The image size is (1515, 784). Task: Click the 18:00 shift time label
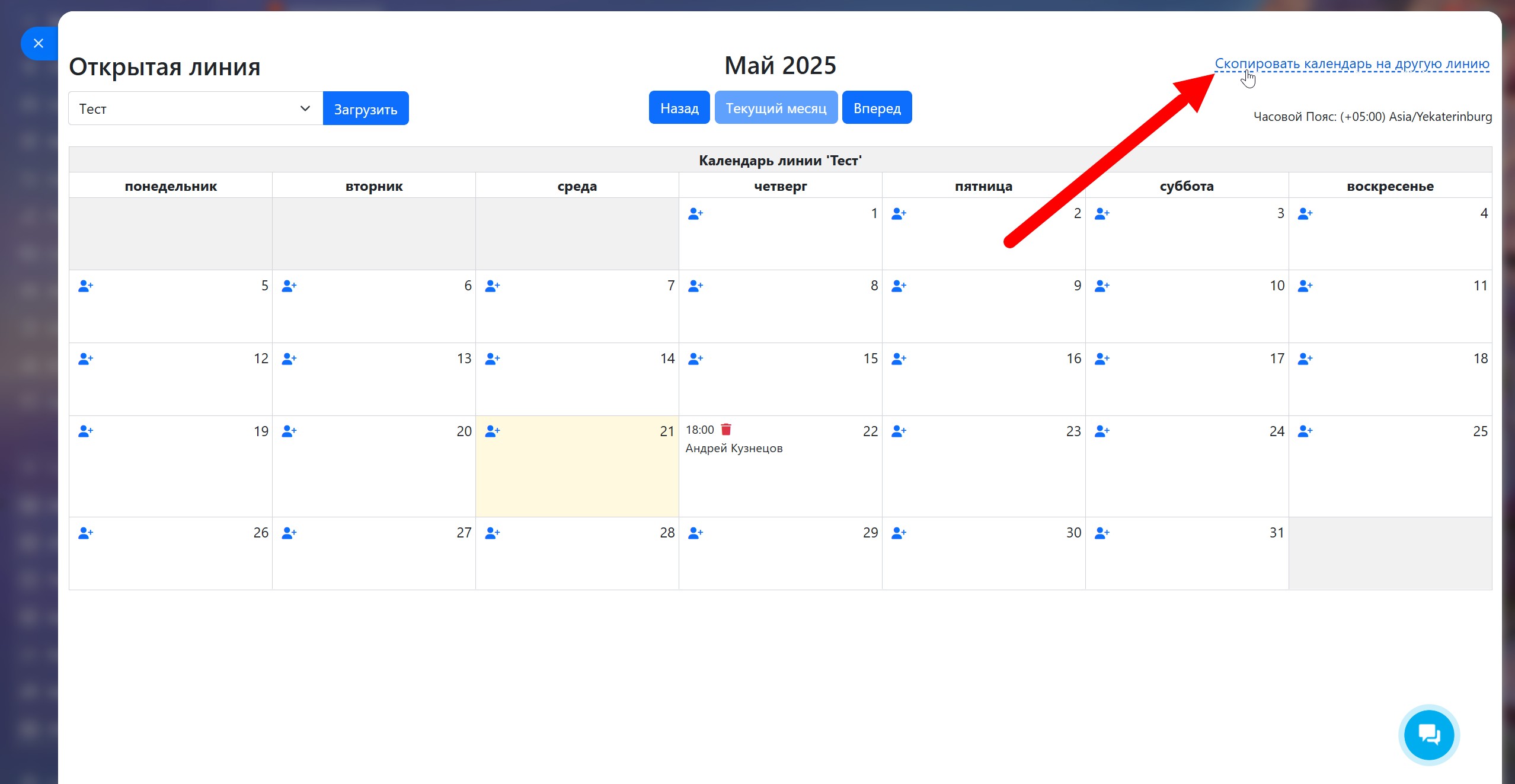pyautogui.click(x=699, y=430)
